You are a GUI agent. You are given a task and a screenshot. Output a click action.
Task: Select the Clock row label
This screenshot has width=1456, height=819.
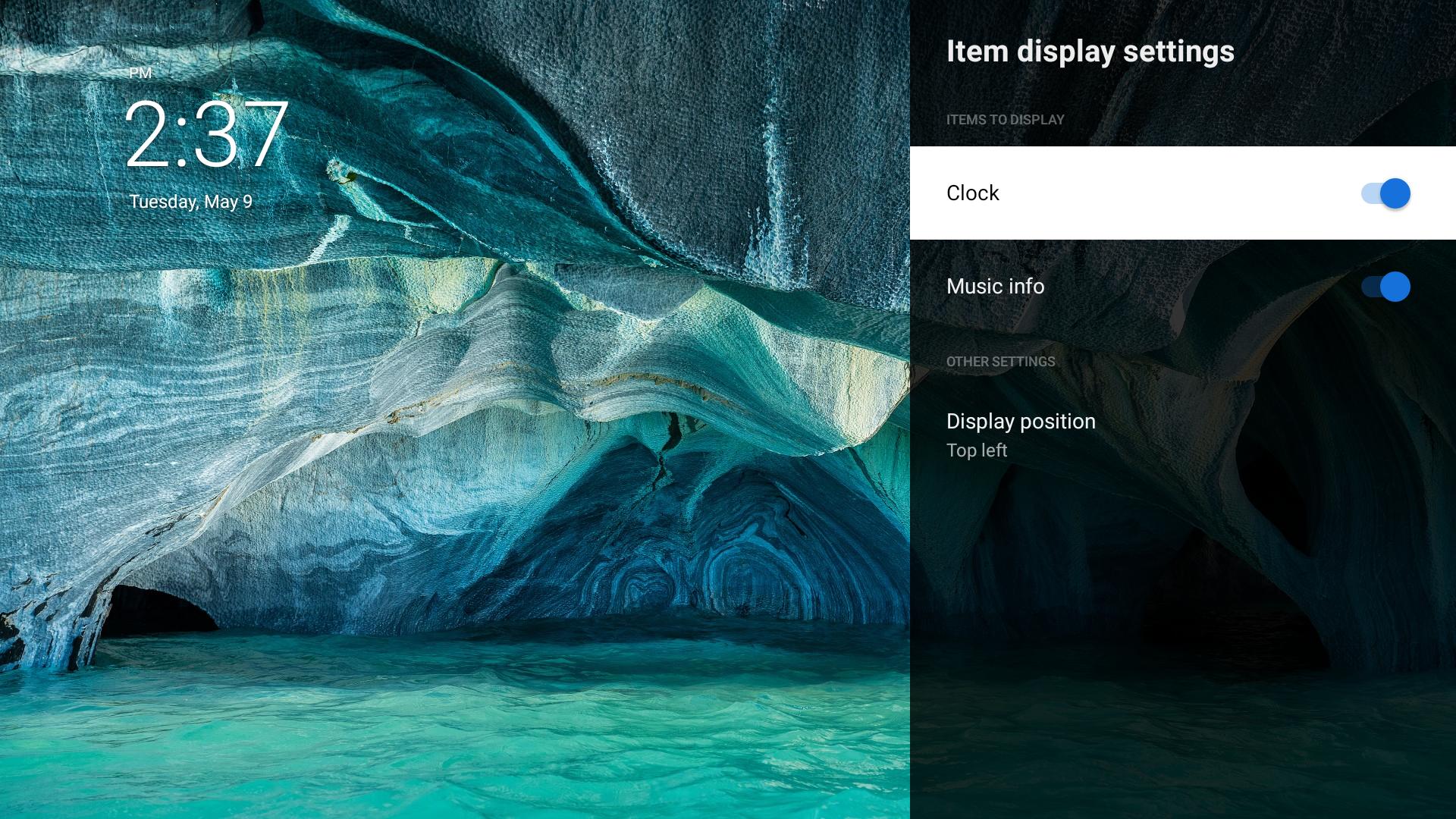(x=972, y=193)
